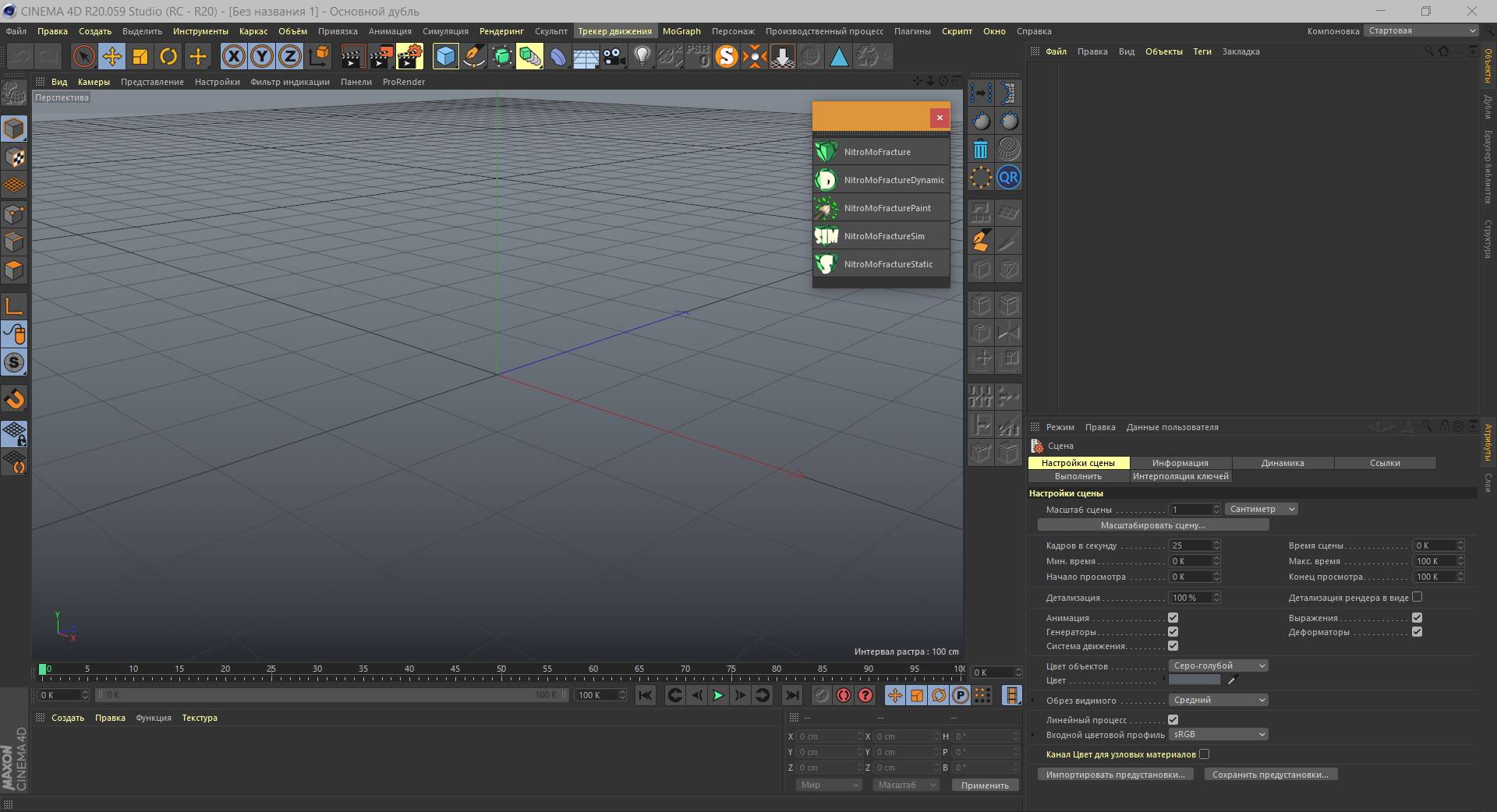Add a Floor environment object
This screenshot has width=1497, height=812.
pos(586,56)
